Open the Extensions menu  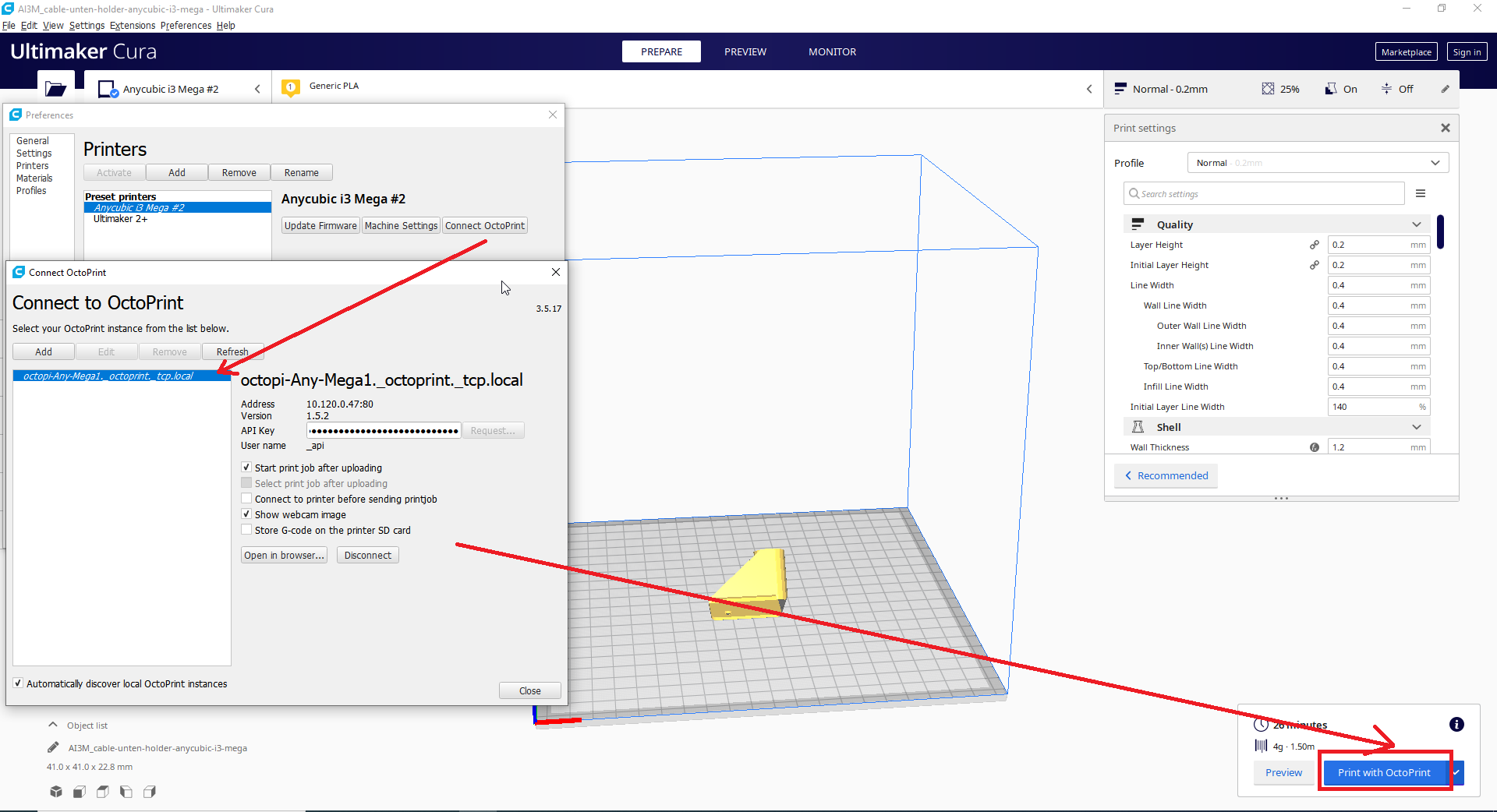[x=132, y=25]
